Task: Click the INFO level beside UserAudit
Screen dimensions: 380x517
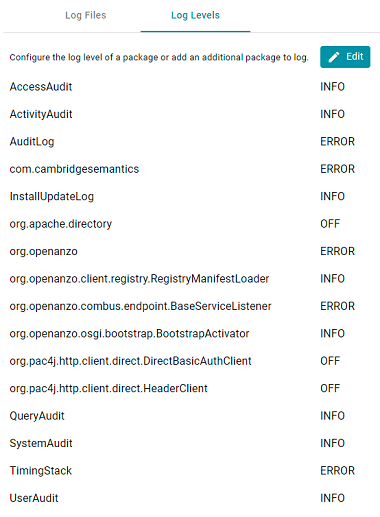Action: pos(332,498)
